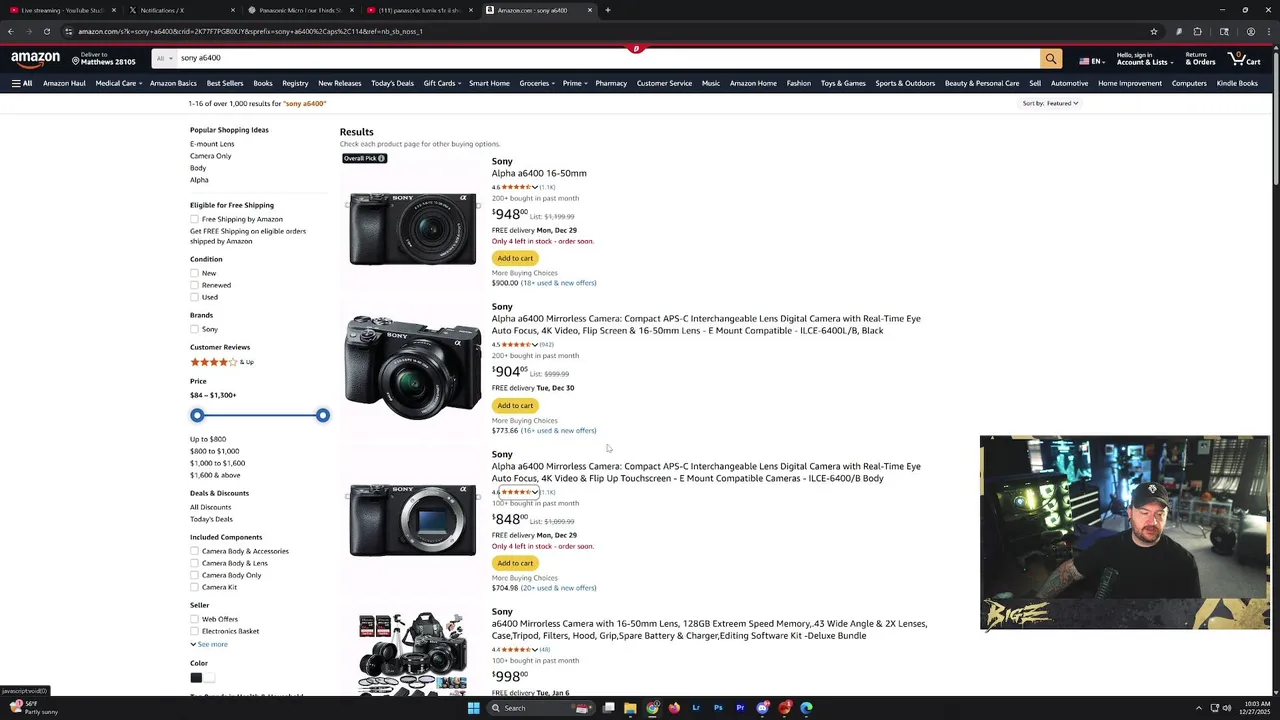This screenshot has height=720, width=1280.
Task: Filter by 4 stars & Up reviews
Action: (222, 362)
